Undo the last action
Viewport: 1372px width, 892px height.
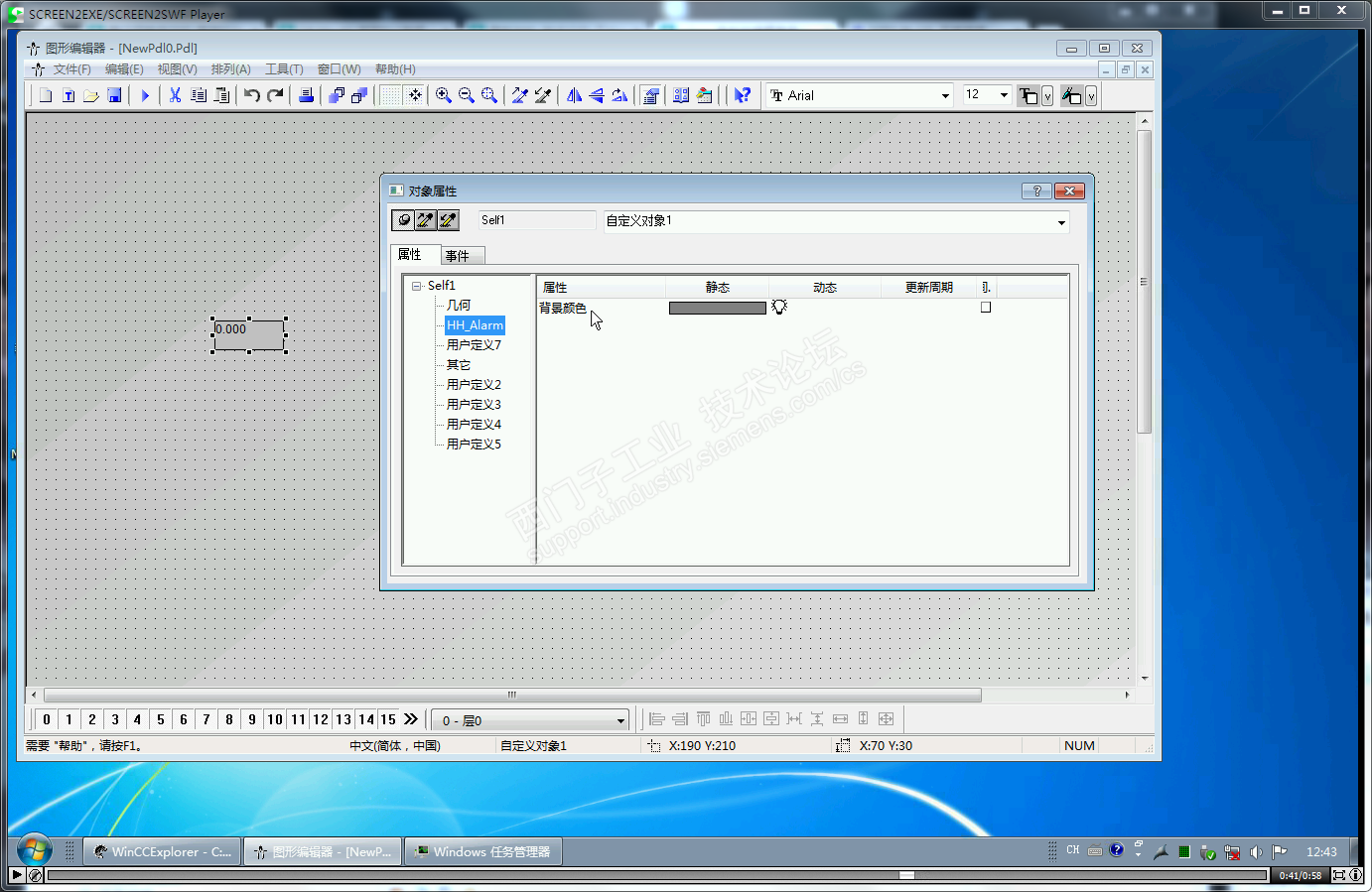[252, 95]
